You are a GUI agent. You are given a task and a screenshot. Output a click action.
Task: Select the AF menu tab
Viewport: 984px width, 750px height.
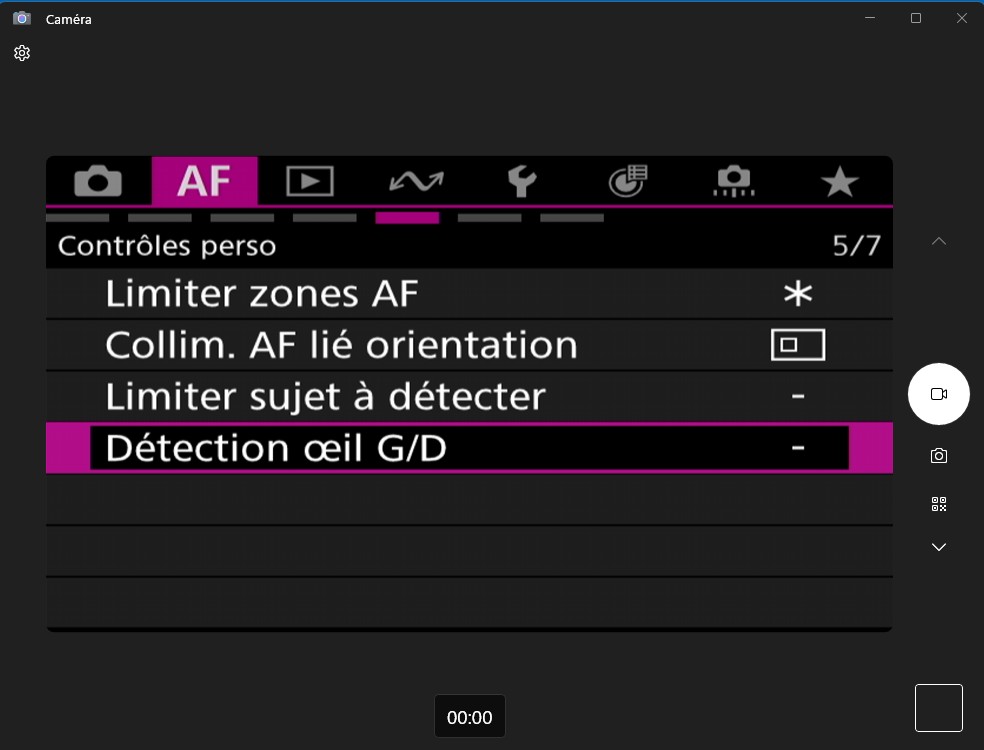pos(204,181)
